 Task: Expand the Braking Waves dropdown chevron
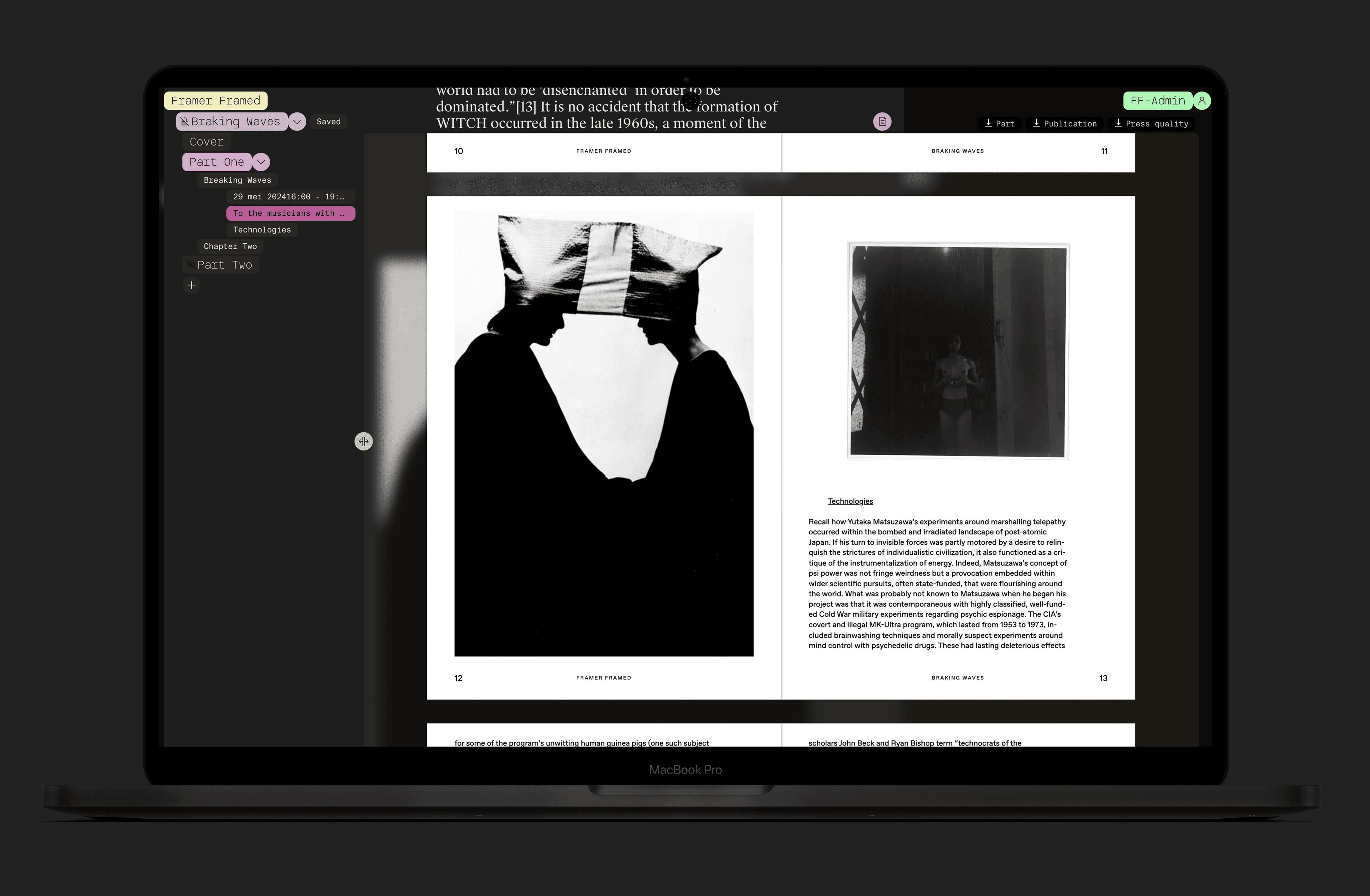pyautogui.click(x=297, y=122)
